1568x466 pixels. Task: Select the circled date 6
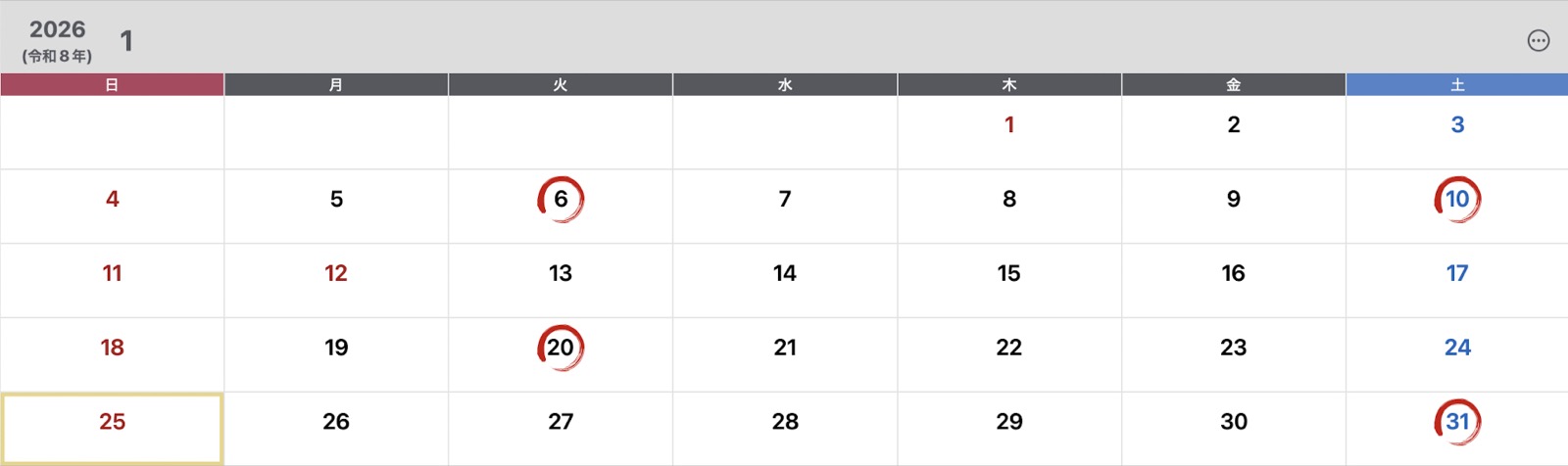[x=561, y=200]
